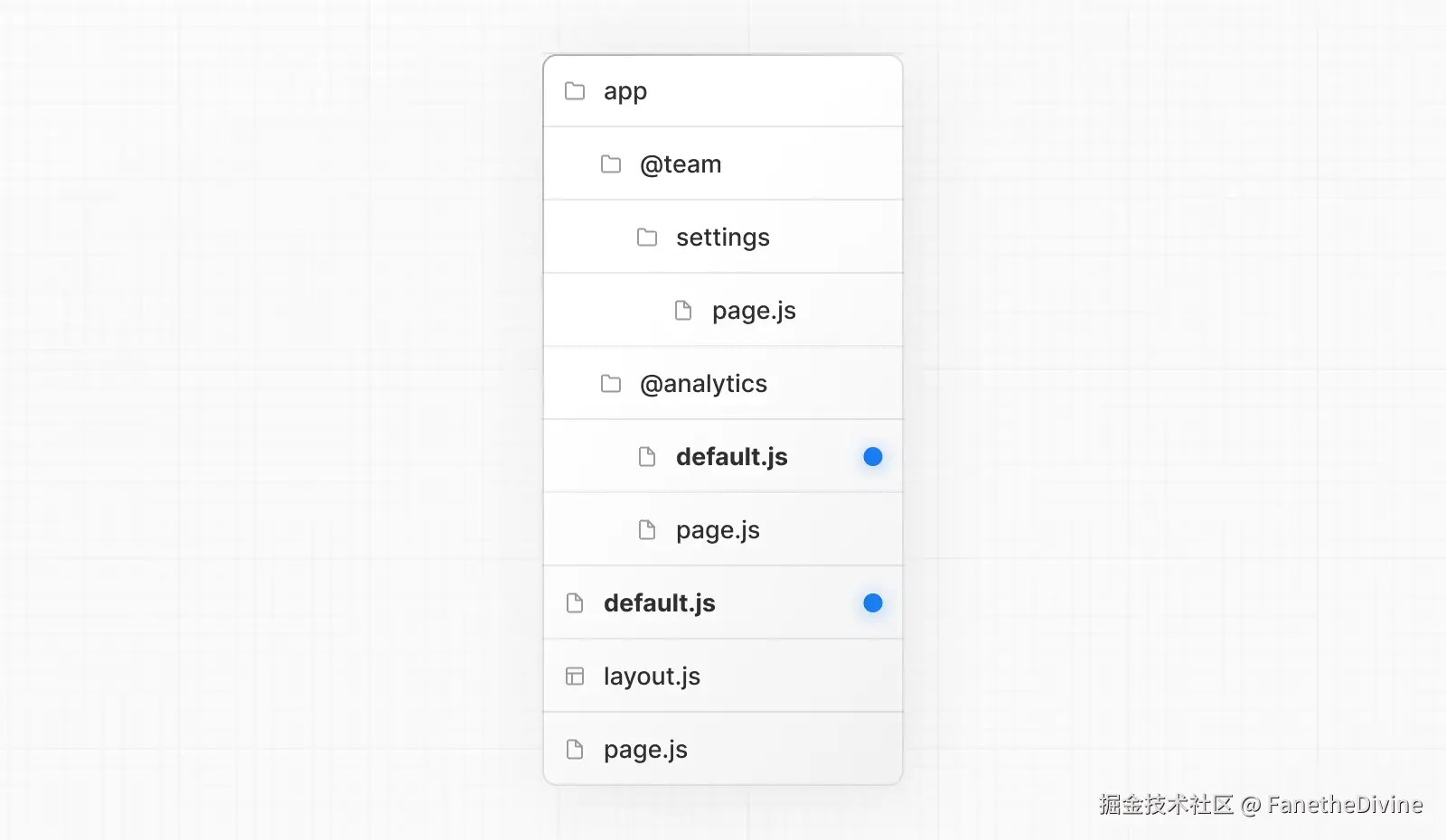Click the file icon for @analytics default.js

click(x=647, y=457)
